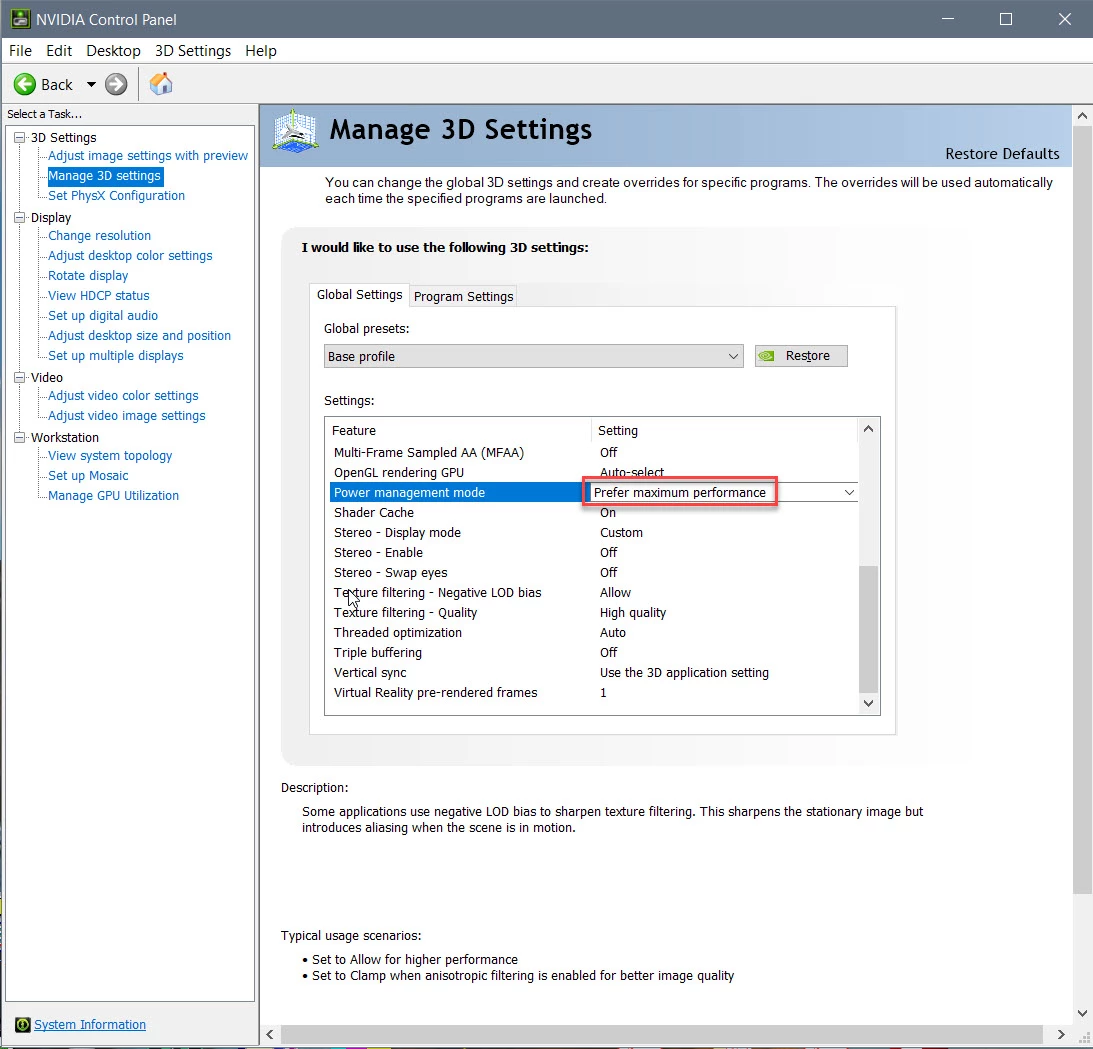This screenshot has height=1049, width=1093.
Task: Open the File menu
Action: pyautogui.click(x=20, y=51)
